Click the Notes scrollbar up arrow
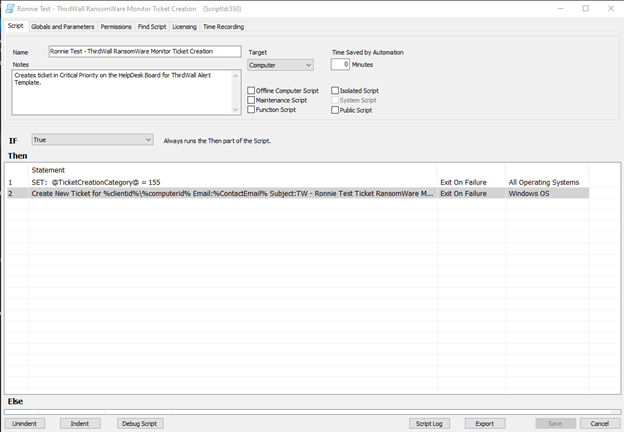 pyautogui.click(x=236, y=76)
